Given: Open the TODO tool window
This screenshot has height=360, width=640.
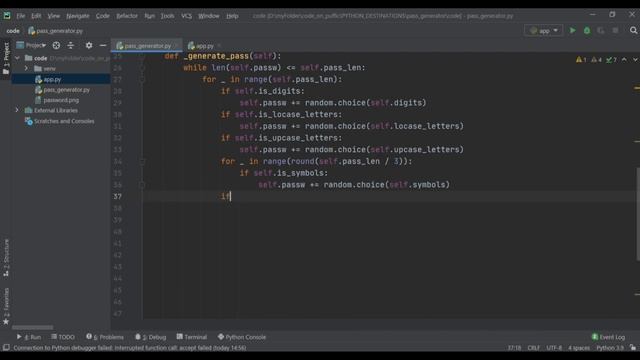Looking at the screenshot, I should [x=63, y=337].
